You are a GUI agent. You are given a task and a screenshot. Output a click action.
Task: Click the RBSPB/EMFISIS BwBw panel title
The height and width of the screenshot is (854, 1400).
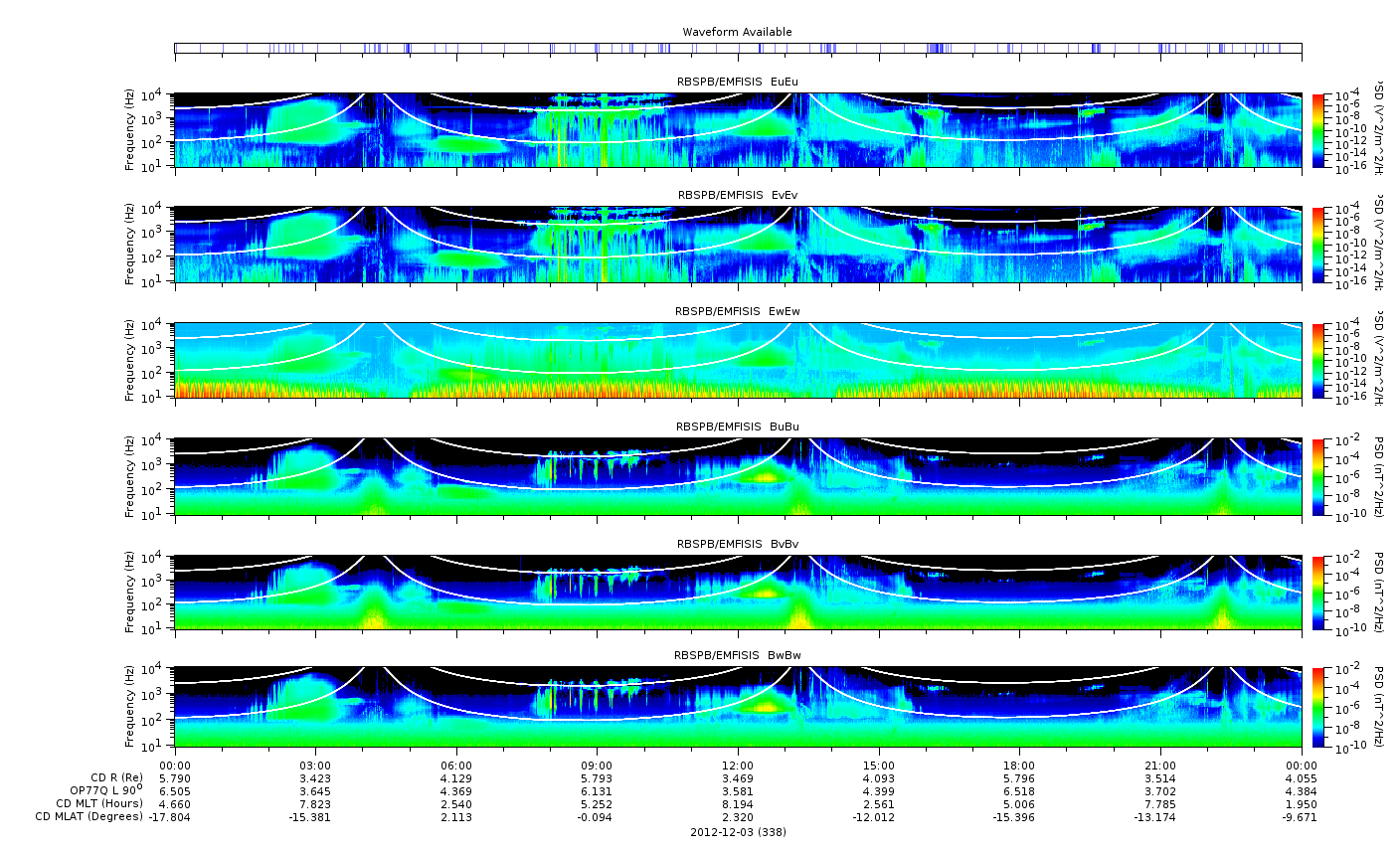[737, 655]
